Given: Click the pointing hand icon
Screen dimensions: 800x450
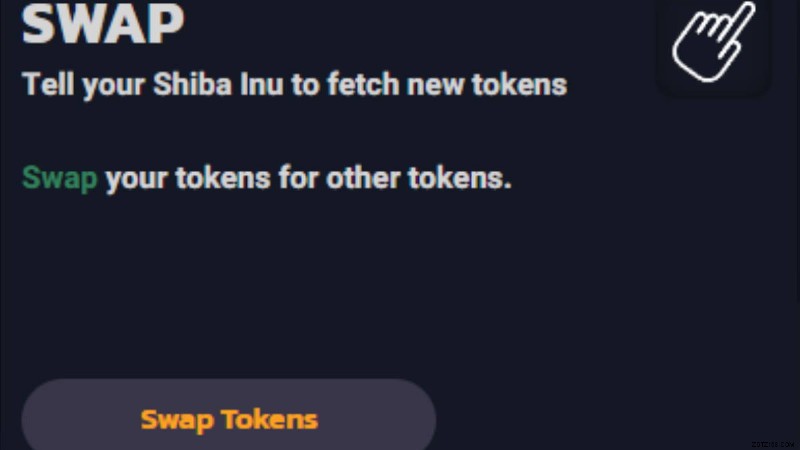Looking at the screenshot, I should tap(713, 40).
